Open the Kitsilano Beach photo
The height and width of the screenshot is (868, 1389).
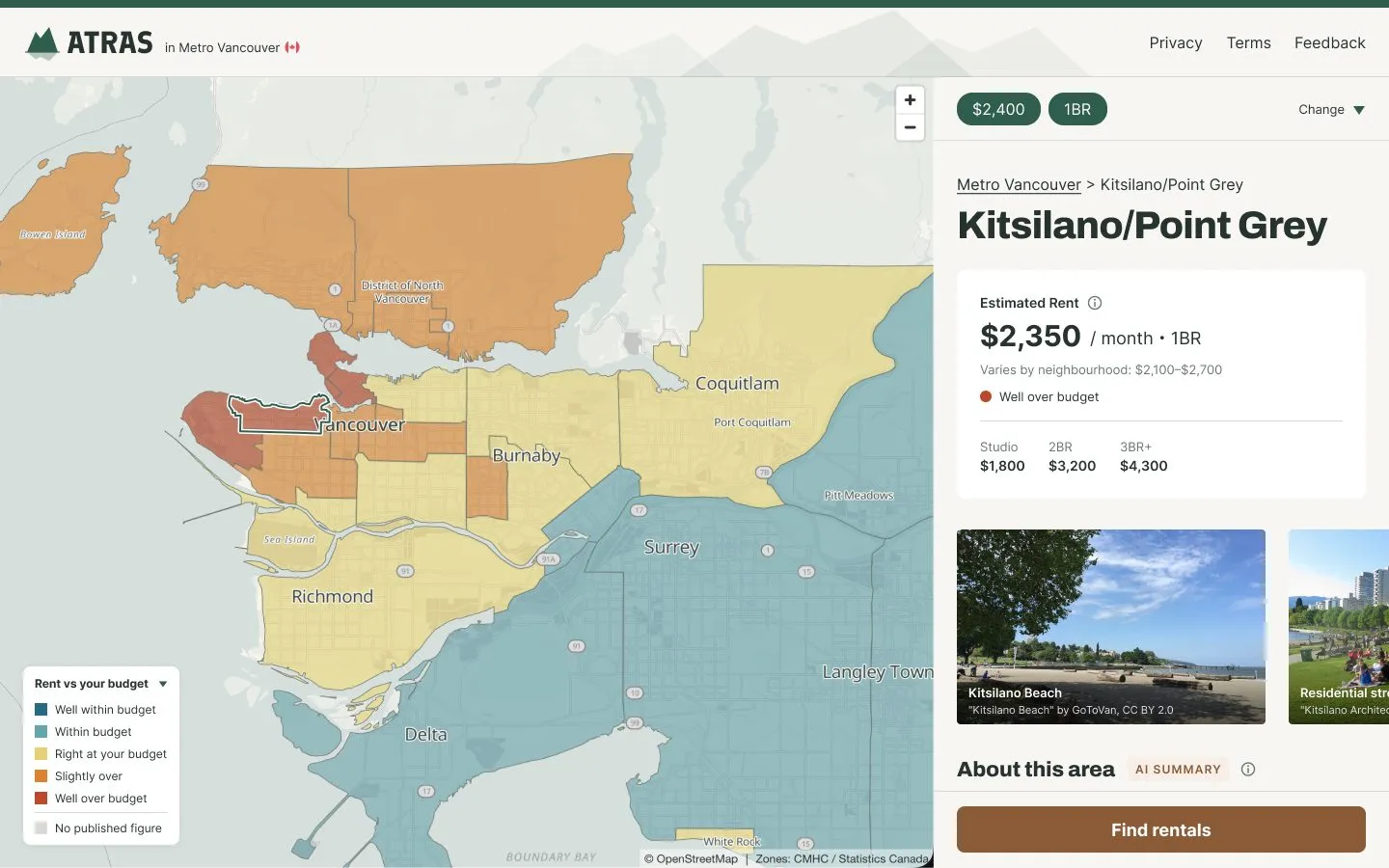1111,627
